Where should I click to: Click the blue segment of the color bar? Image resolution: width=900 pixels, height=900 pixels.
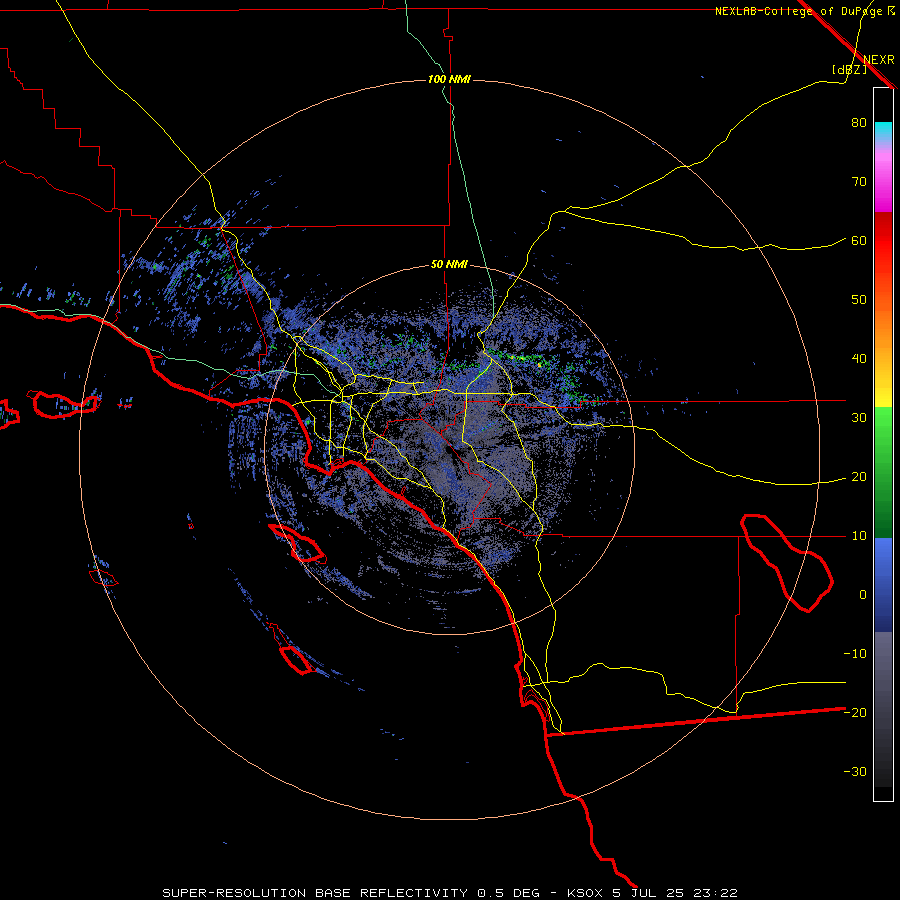[x=883, y=584]
